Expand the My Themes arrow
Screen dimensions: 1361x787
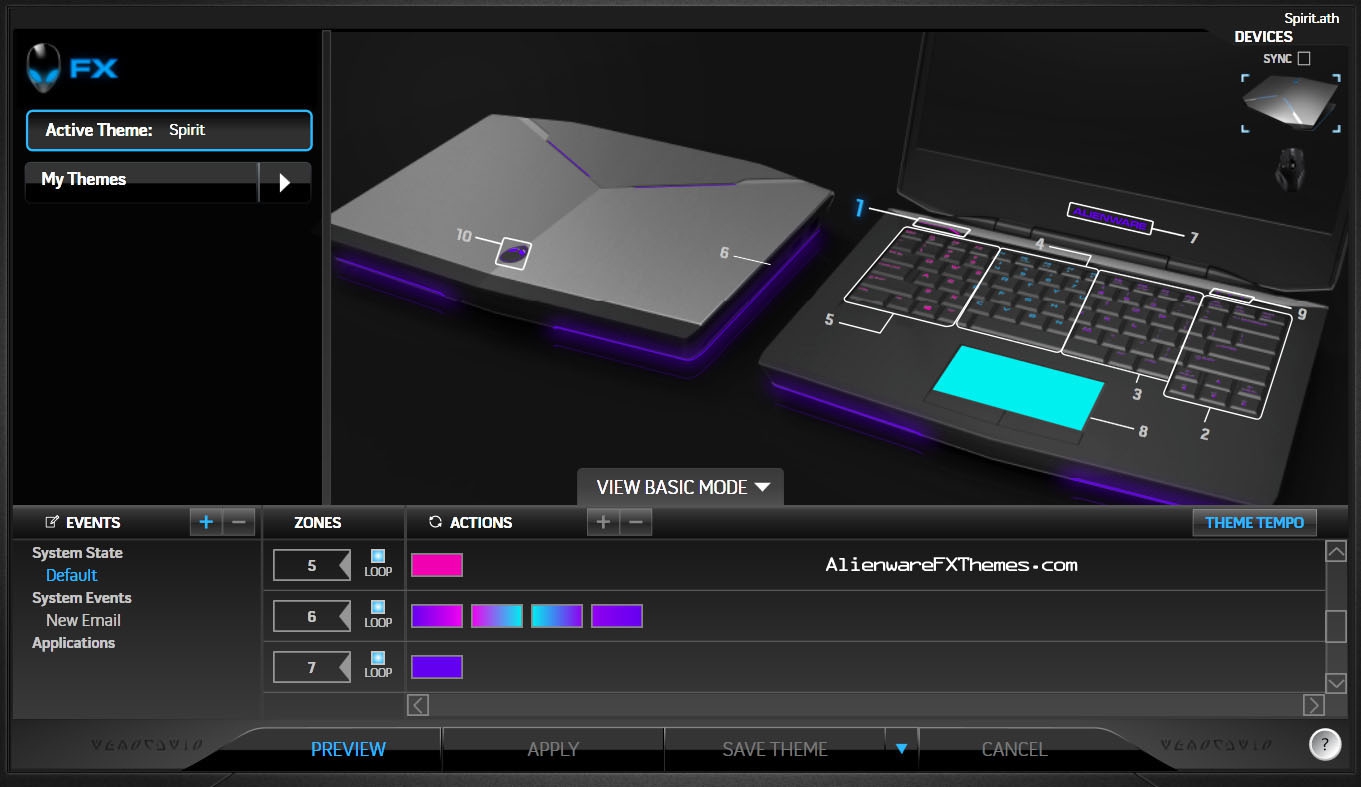pos(285,182)
